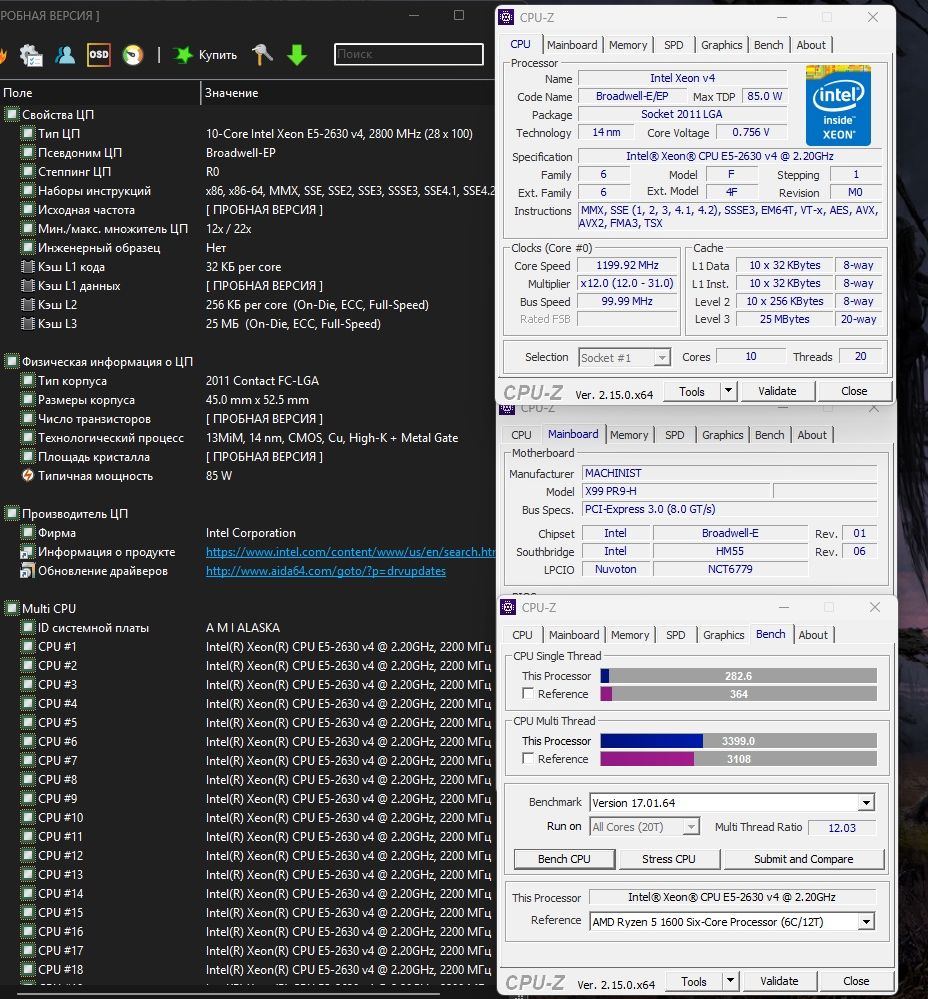Open AIDA64 preferences gear-checklist icon
The height and width of the screenshot is (999, 928).
pyautogui.click(x=31, y=55)
